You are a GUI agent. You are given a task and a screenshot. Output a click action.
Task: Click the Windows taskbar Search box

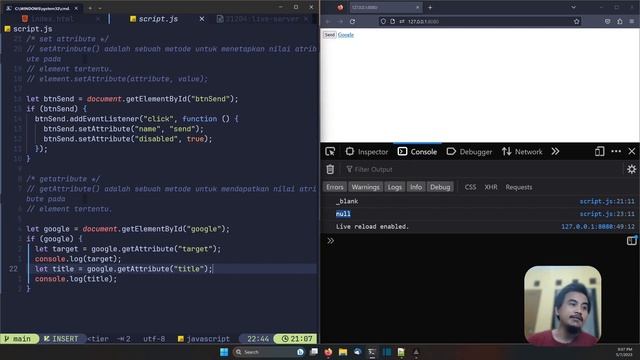pyautogui.click(x=269, y=352)
